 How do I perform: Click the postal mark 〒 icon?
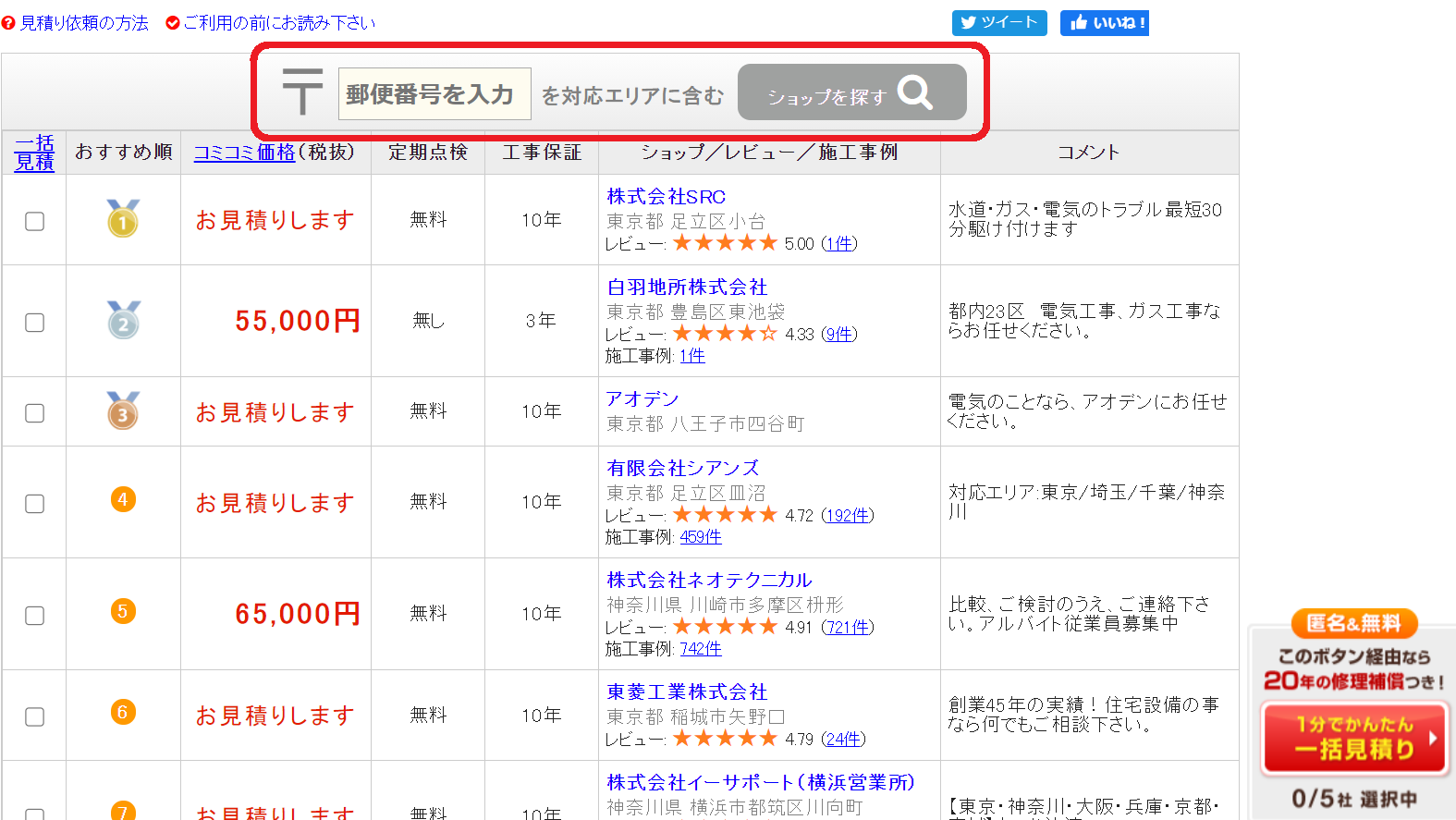tap(302, 92)
